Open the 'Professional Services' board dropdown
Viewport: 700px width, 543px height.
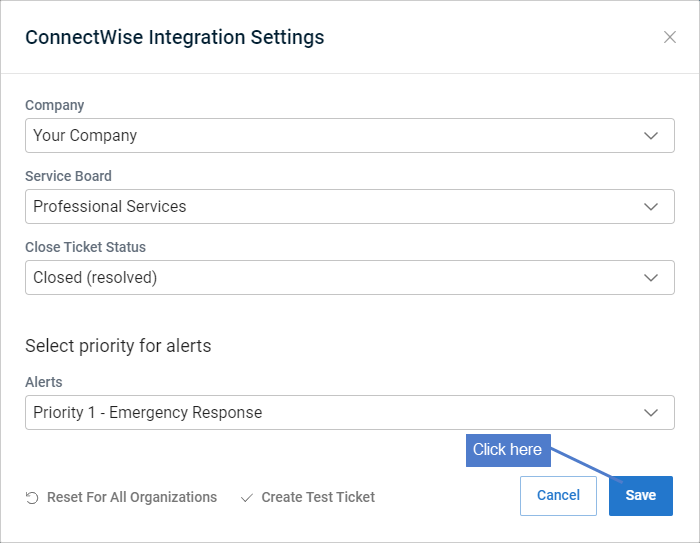[350, 207]
